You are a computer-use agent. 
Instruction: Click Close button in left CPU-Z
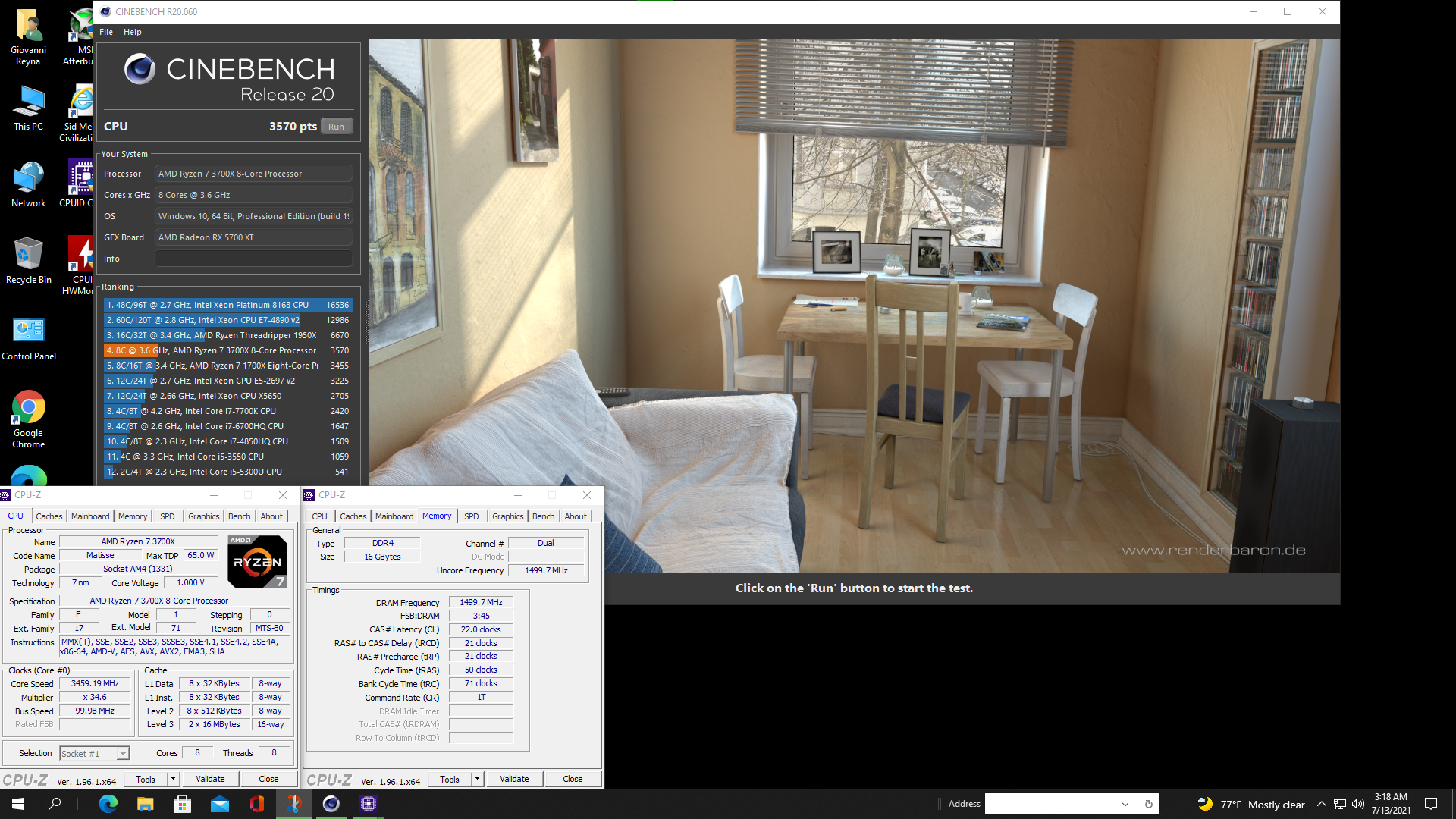point(268,779)
